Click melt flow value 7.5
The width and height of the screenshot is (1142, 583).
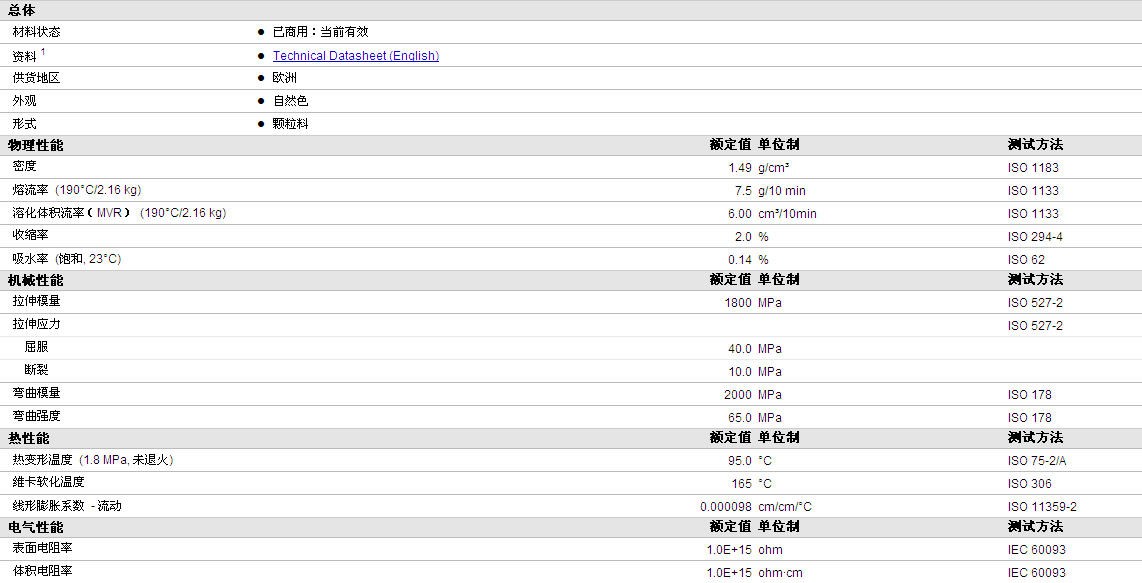(743, 191)
